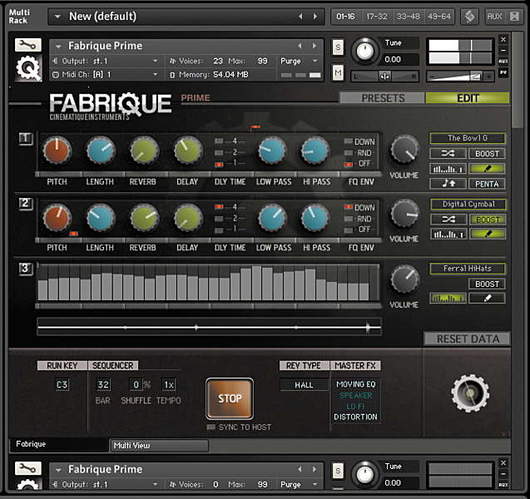
Task: Enable the SYNC TO HOST option
Action: [211, 427]
